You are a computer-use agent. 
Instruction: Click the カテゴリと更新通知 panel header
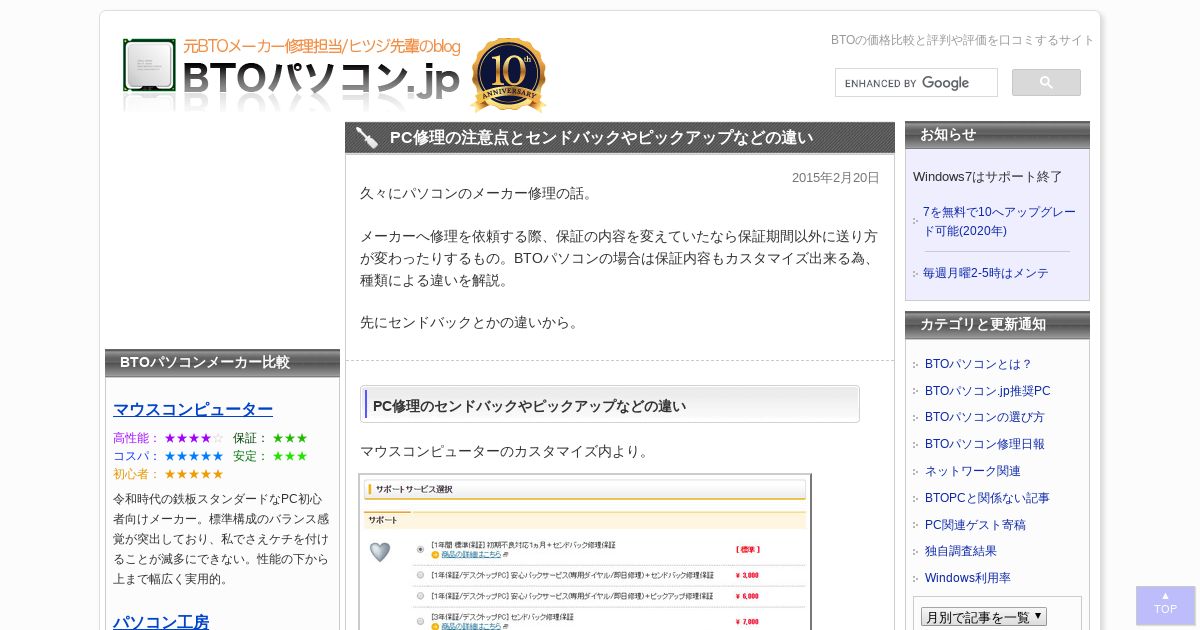pos(997,325)
